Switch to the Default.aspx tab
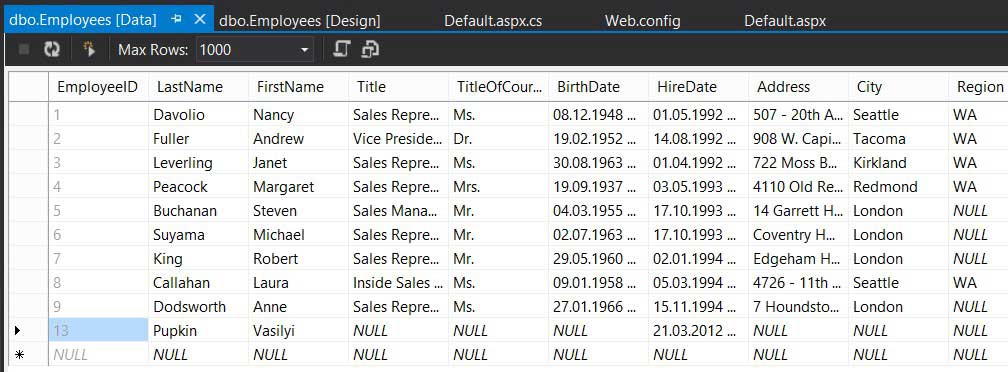This screenshot has width=1008, height=372. click(x=785, y=21)
